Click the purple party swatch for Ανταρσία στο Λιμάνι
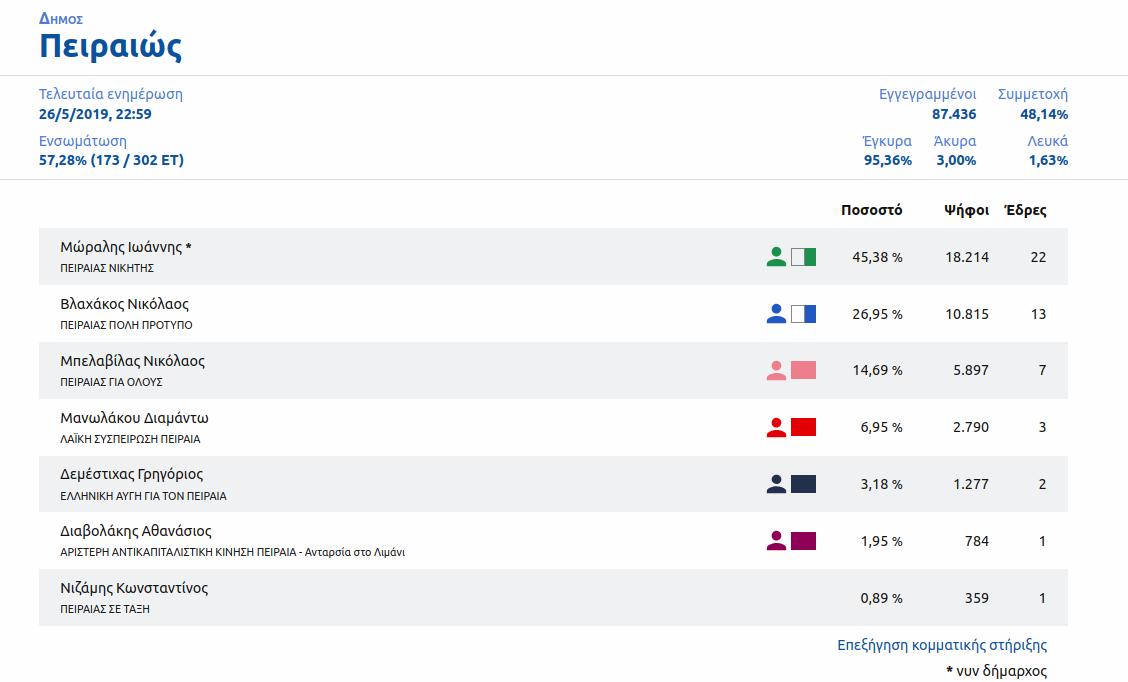The height and width of the screenshot is (682, 1128). click(x=804, y=541)
